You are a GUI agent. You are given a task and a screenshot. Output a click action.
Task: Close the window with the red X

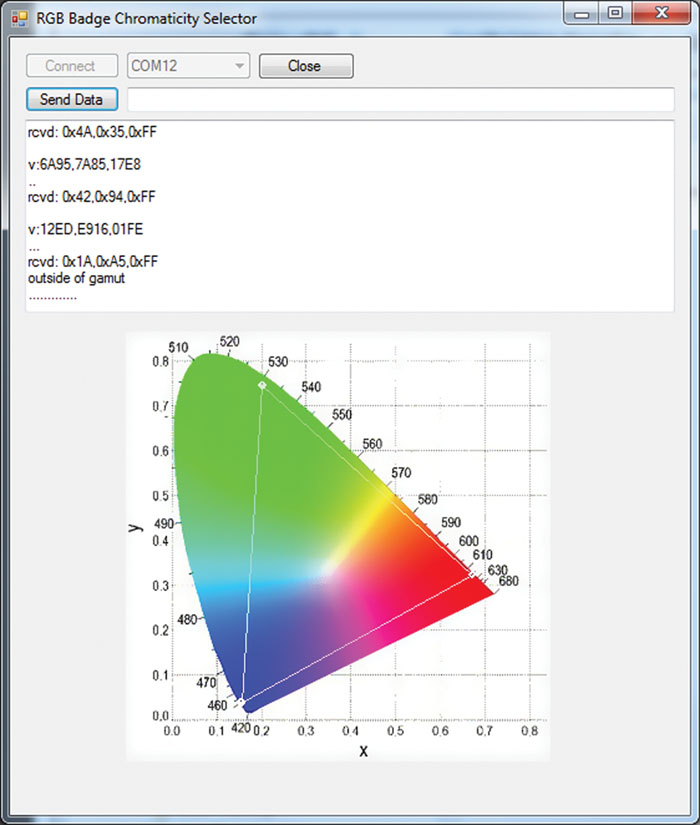point(661,14)
